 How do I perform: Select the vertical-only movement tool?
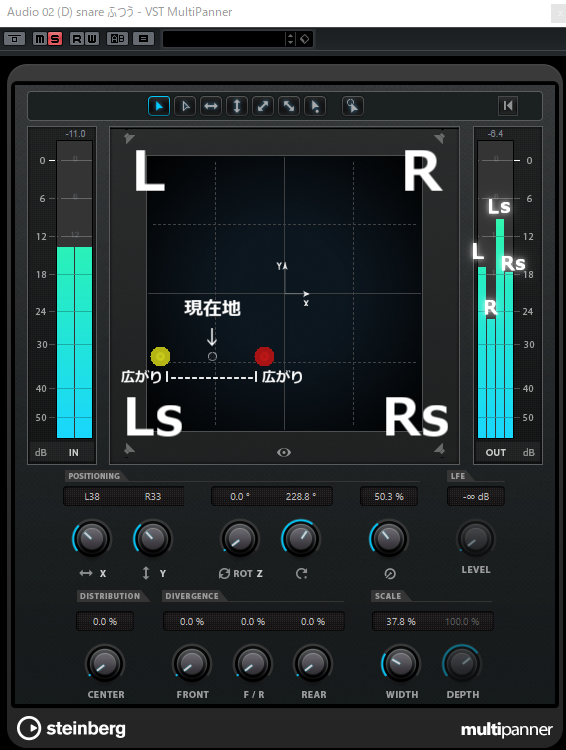tap(237, 106)
